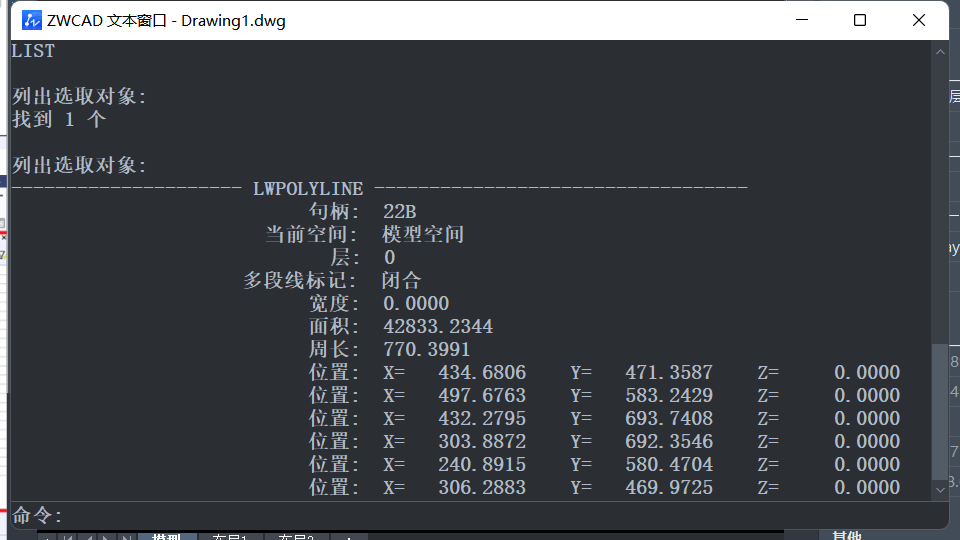The width and height of the screenshot is (960, 540).
Task: Close the ZWCAD text window
Action: point(918,20)
